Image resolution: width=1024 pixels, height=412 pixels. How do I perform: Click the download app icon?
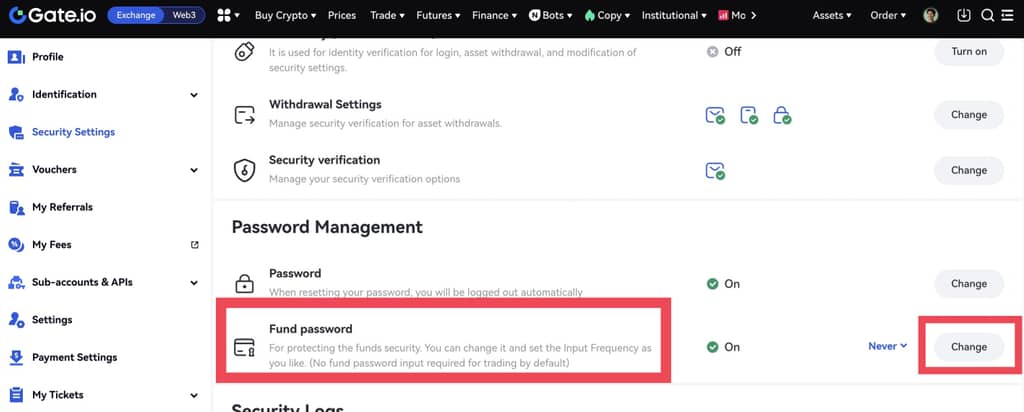coord(964,16)
